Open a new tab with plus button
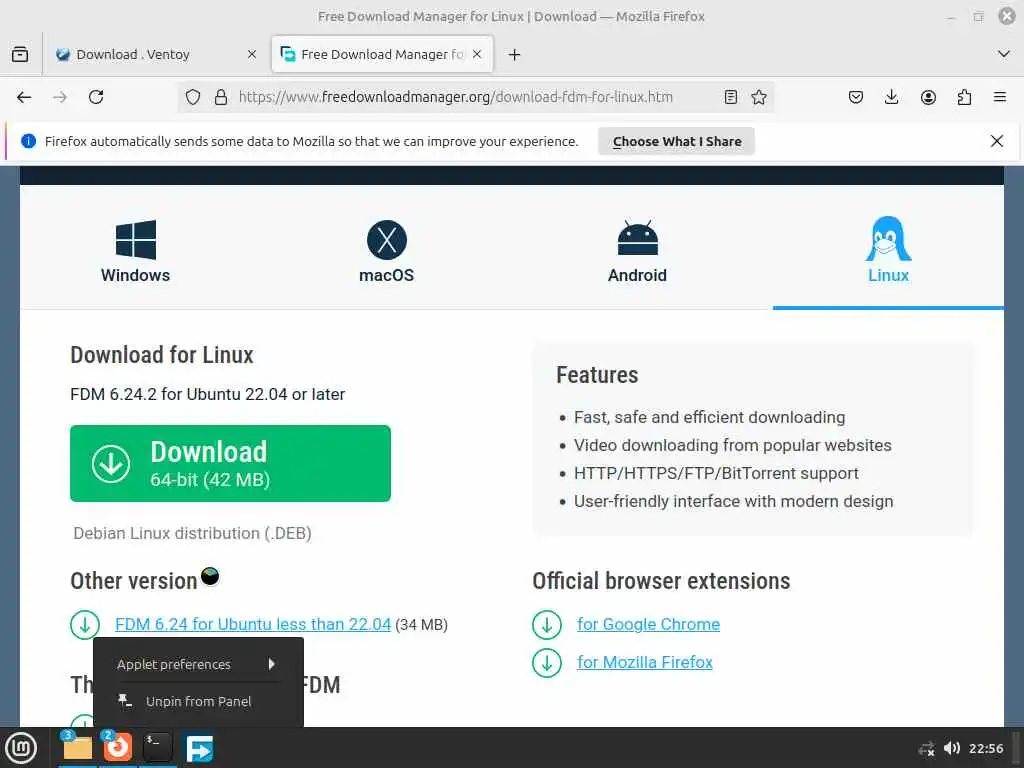 515,54
